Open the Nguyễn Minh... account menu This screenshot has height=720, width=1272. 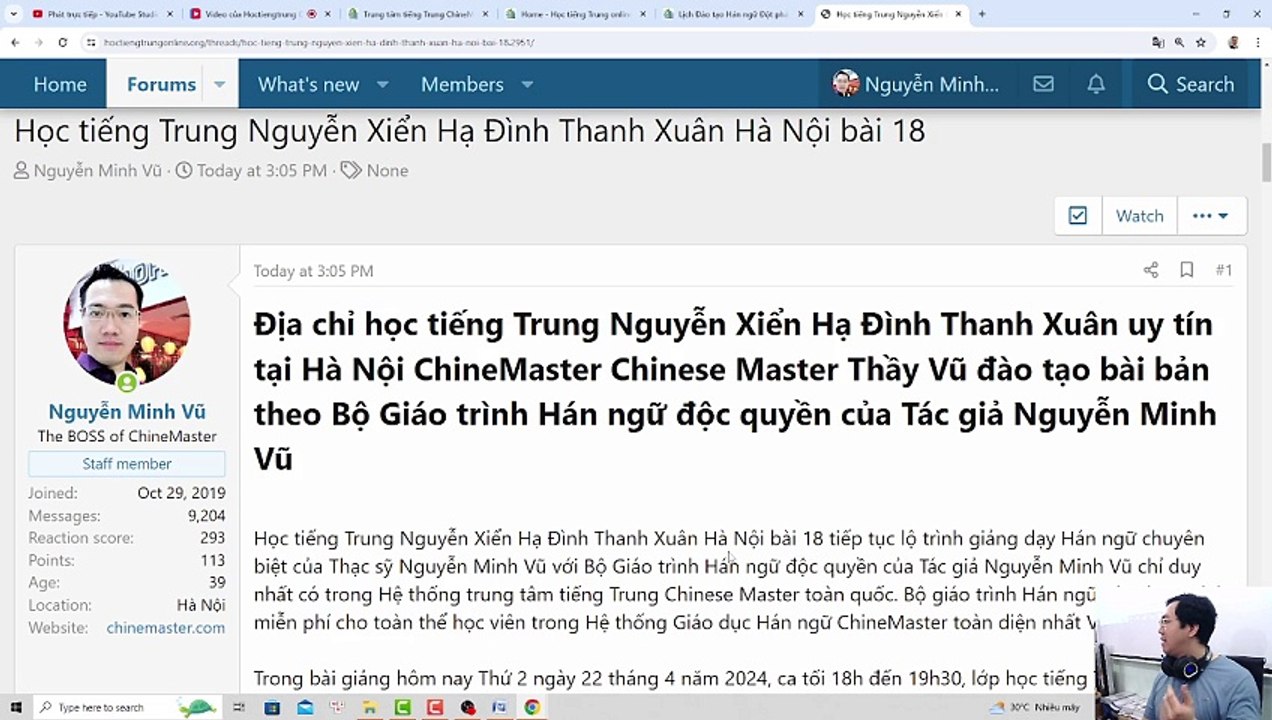click(x=916, y=84)
